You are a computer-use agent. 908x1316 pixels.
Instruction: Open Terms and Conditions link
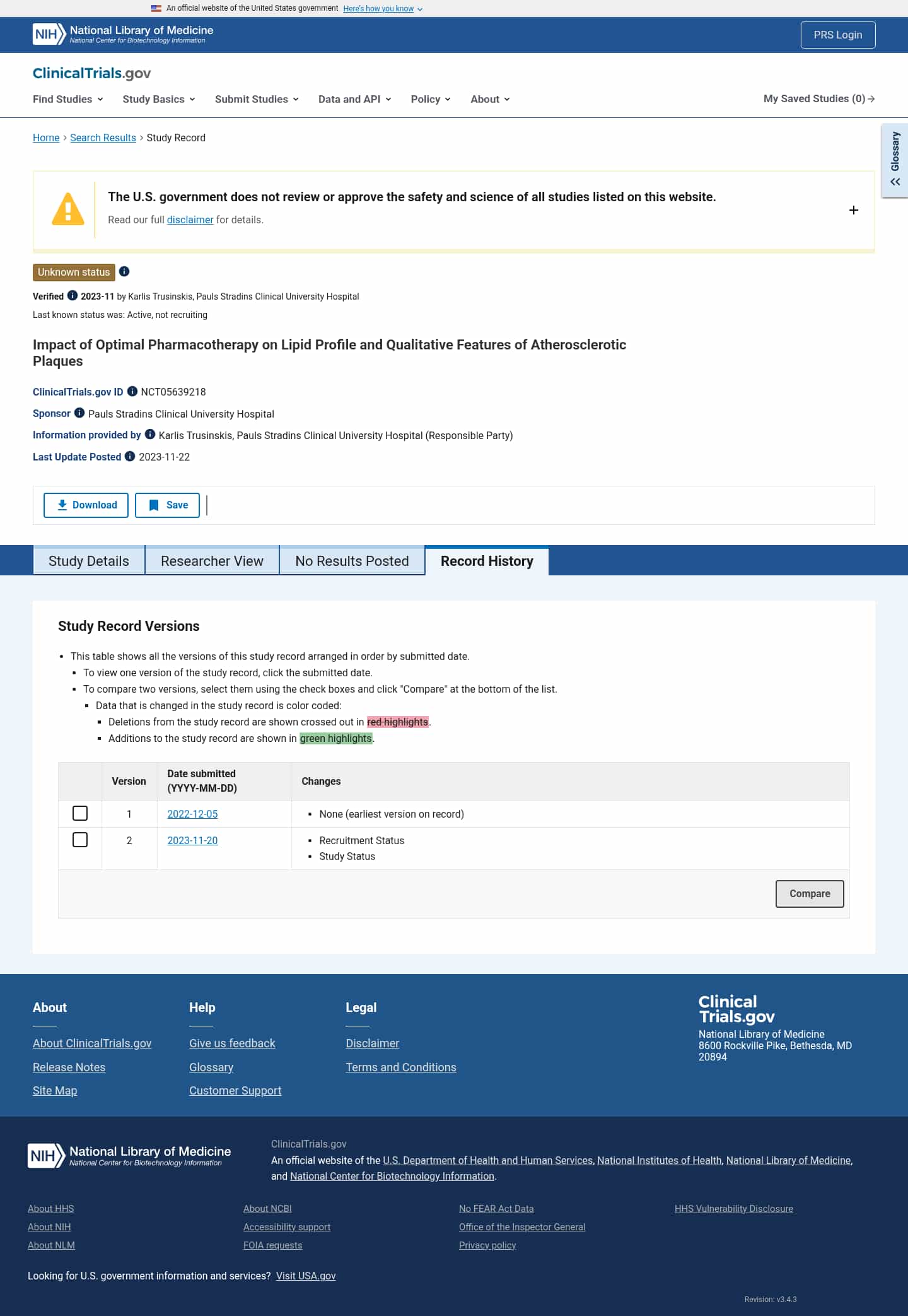tap(401, 1067)
